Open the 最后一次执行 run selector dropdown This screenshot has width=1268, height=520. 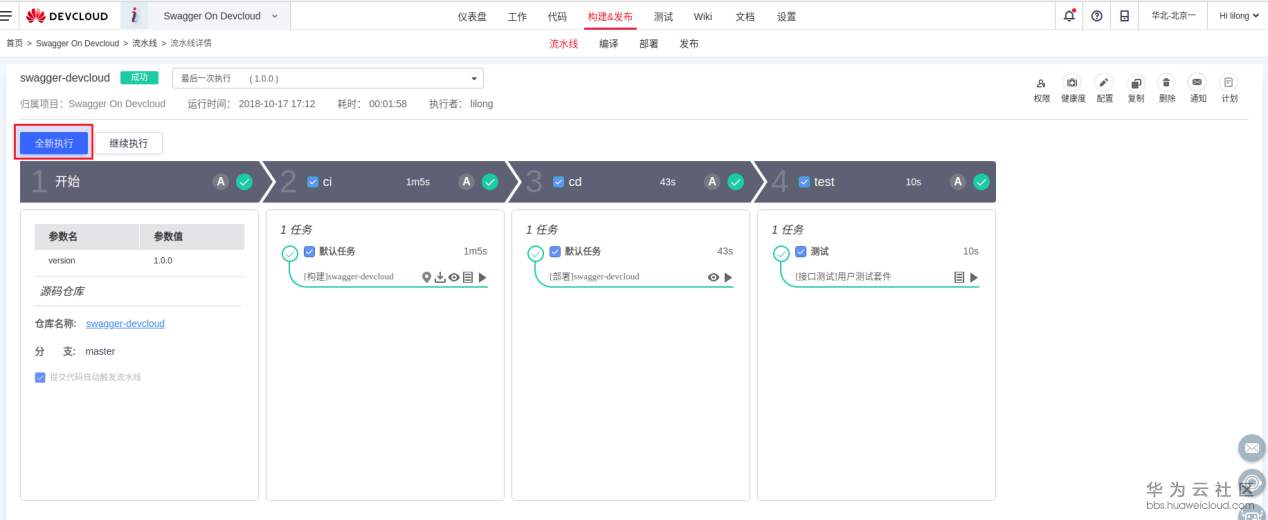pyautogui.click(x=328, y=78)
